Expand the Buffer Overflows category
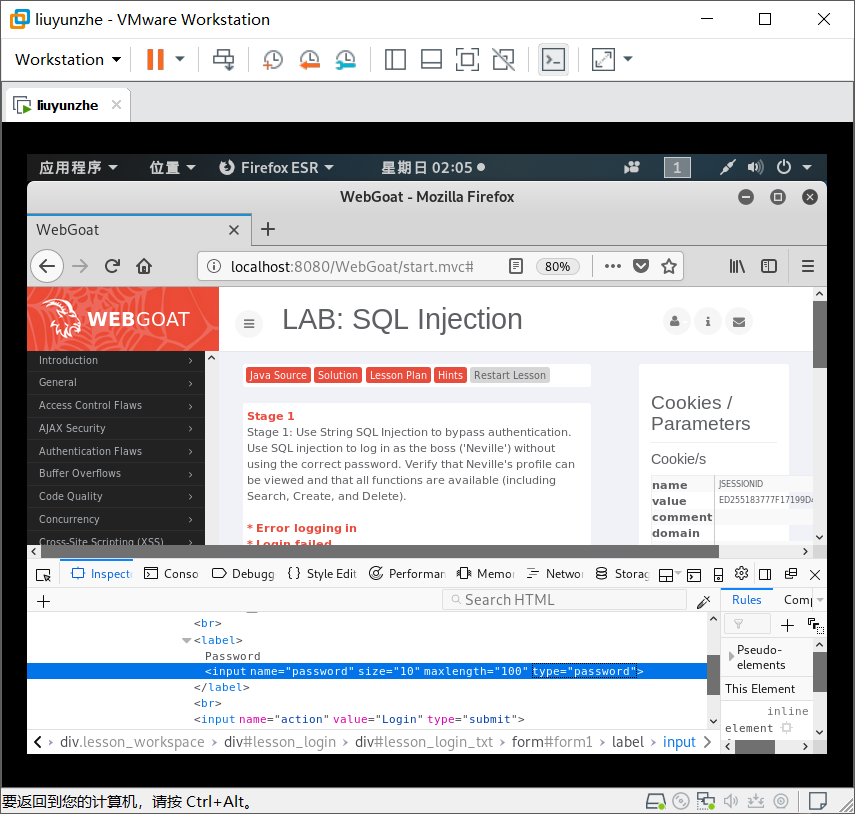Image resolution: width=855 pixels, height=814 pixels. coord(116,474)
